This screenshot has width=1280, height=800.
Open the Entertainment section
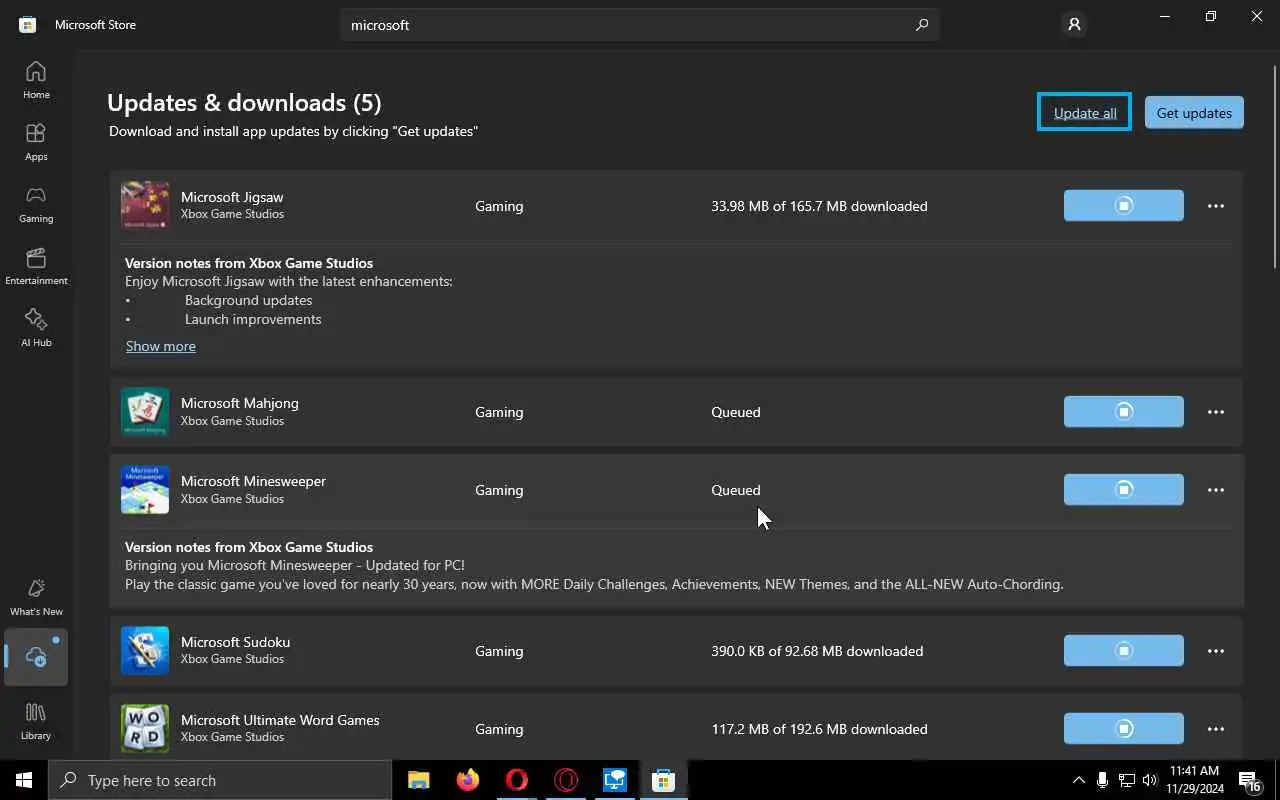point(36,266)
